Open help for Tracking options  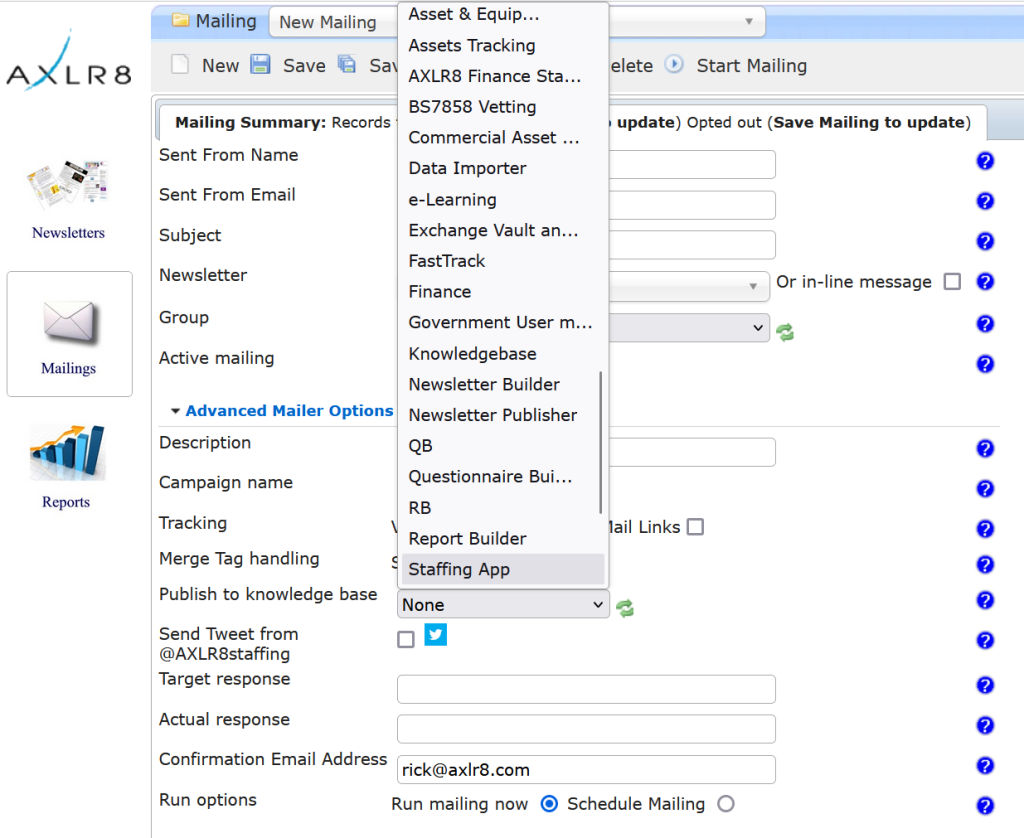985,529
